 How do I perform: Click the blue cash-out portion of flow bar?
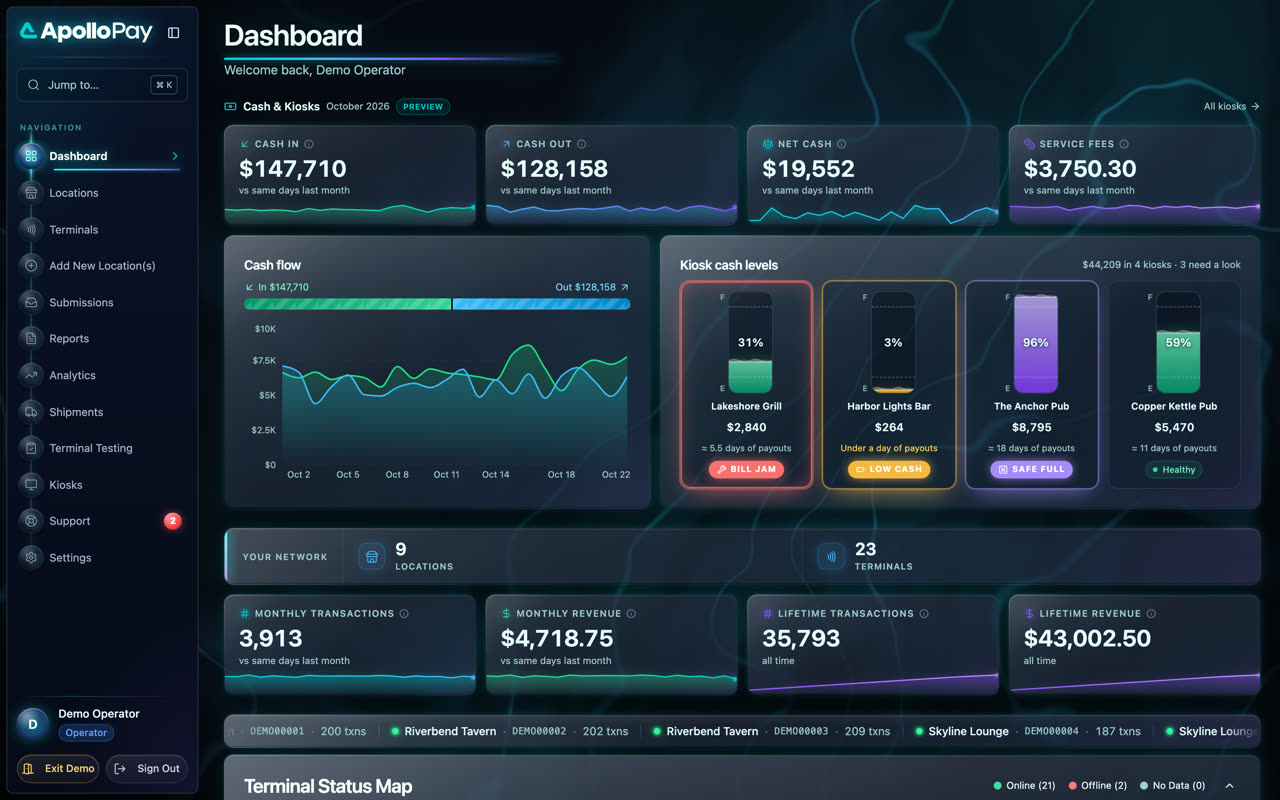point(542,303)
